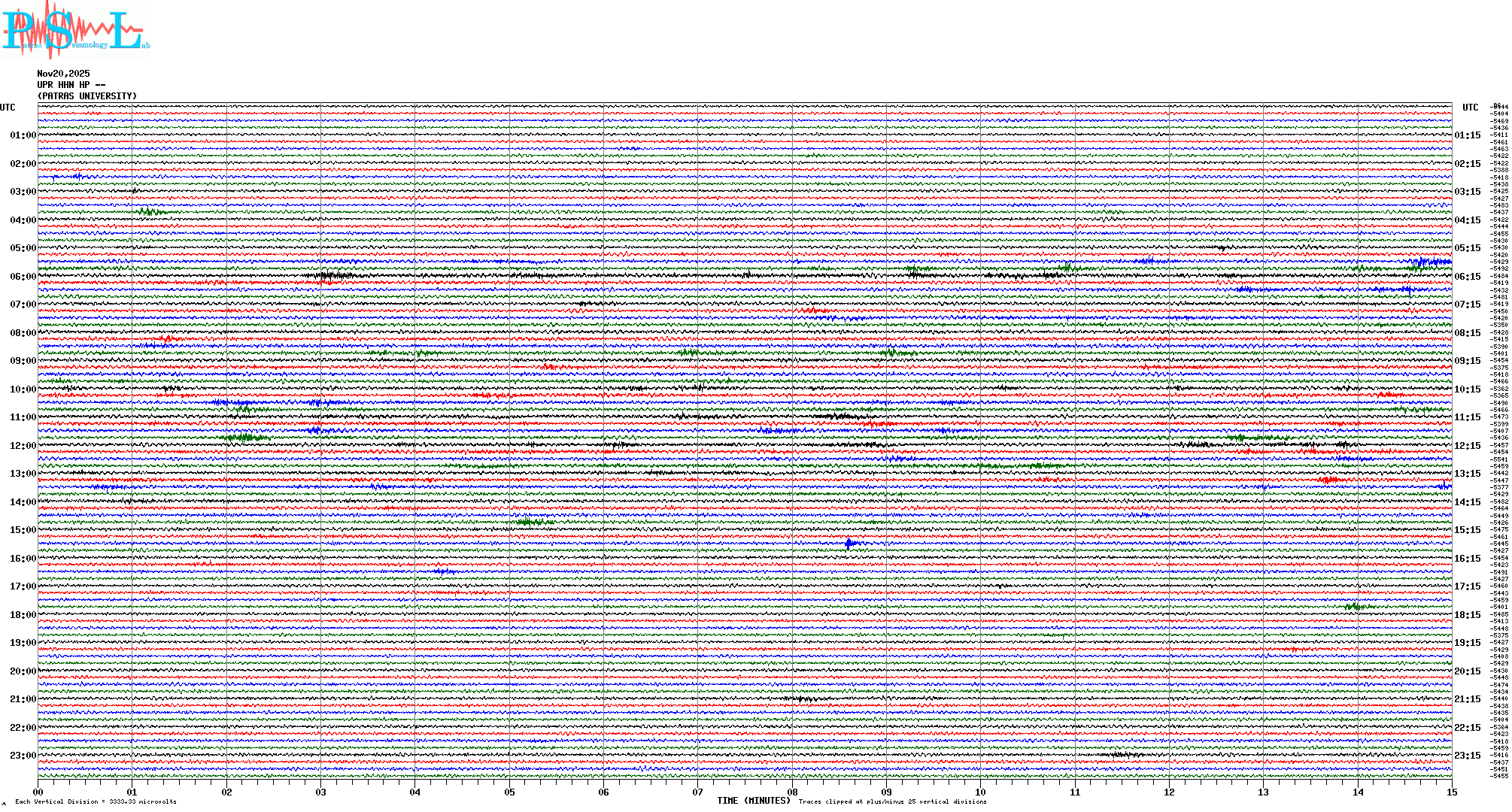1512x812 pixels.
Task: Select the 05:15 time label on right
Action: click(x=1467, y=248)
